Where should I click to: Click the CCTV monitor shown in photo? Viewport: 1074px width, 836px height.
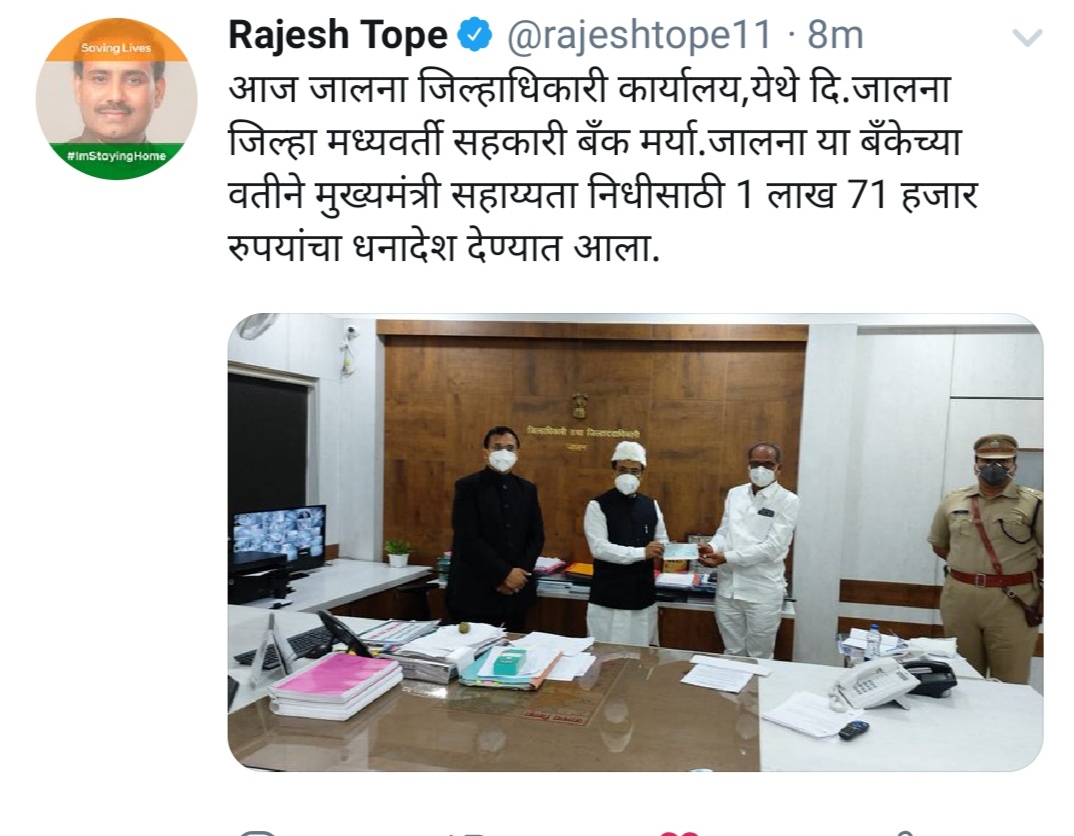(x=279, y=535)
